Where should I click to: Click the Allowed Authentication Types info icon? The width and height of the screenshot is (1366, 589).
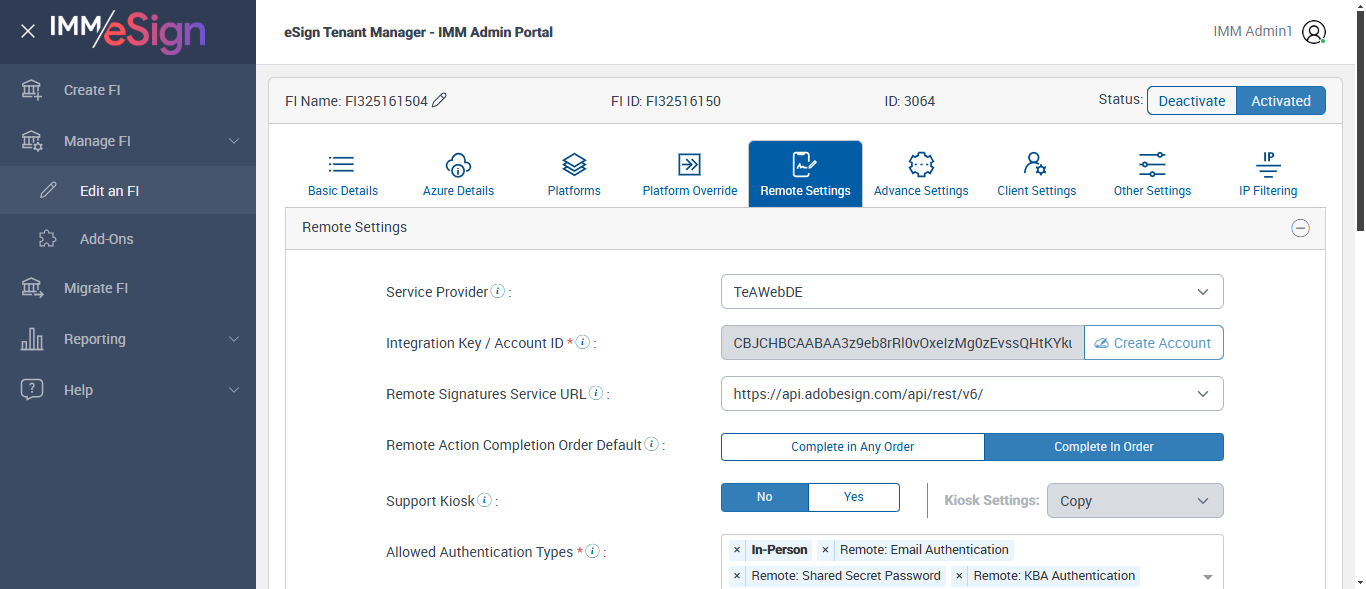[592, 551]
